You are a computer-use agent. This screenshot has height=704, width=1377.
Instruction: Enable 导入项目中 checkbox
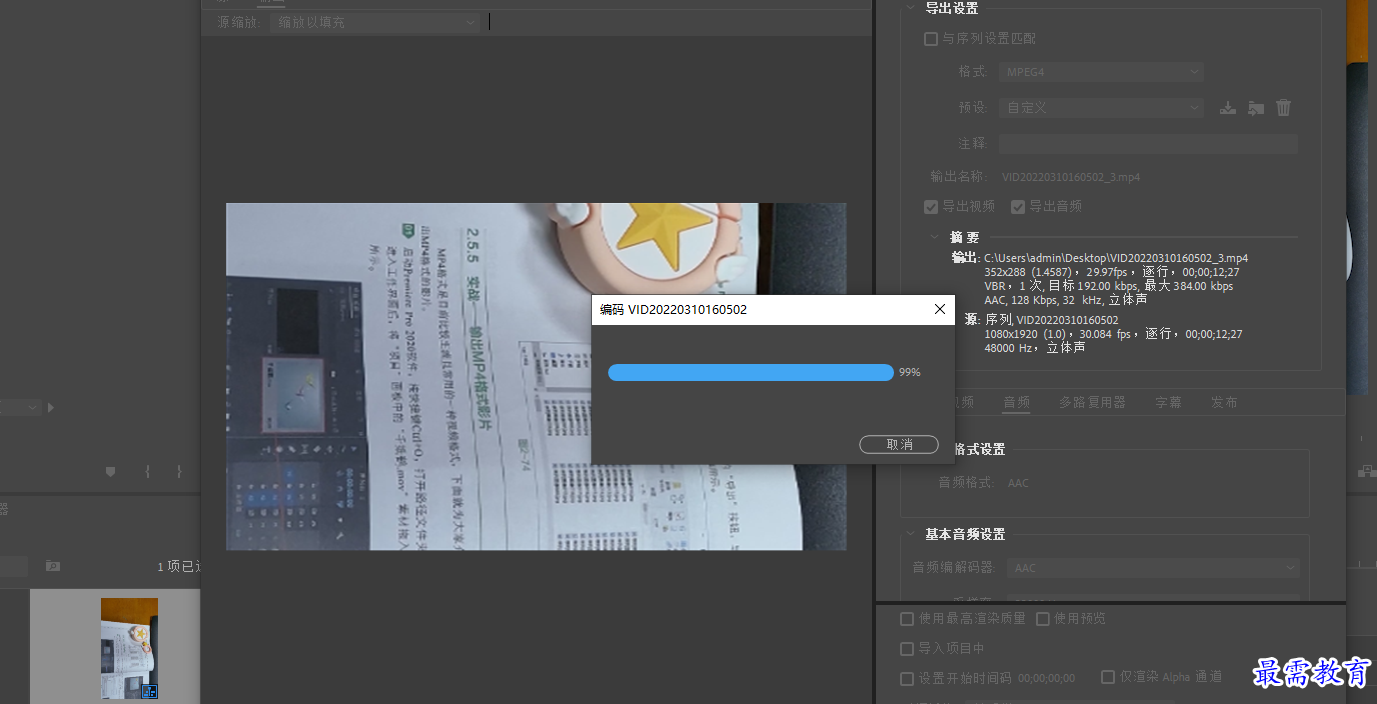pyautogui.click(x=907, y=649)
